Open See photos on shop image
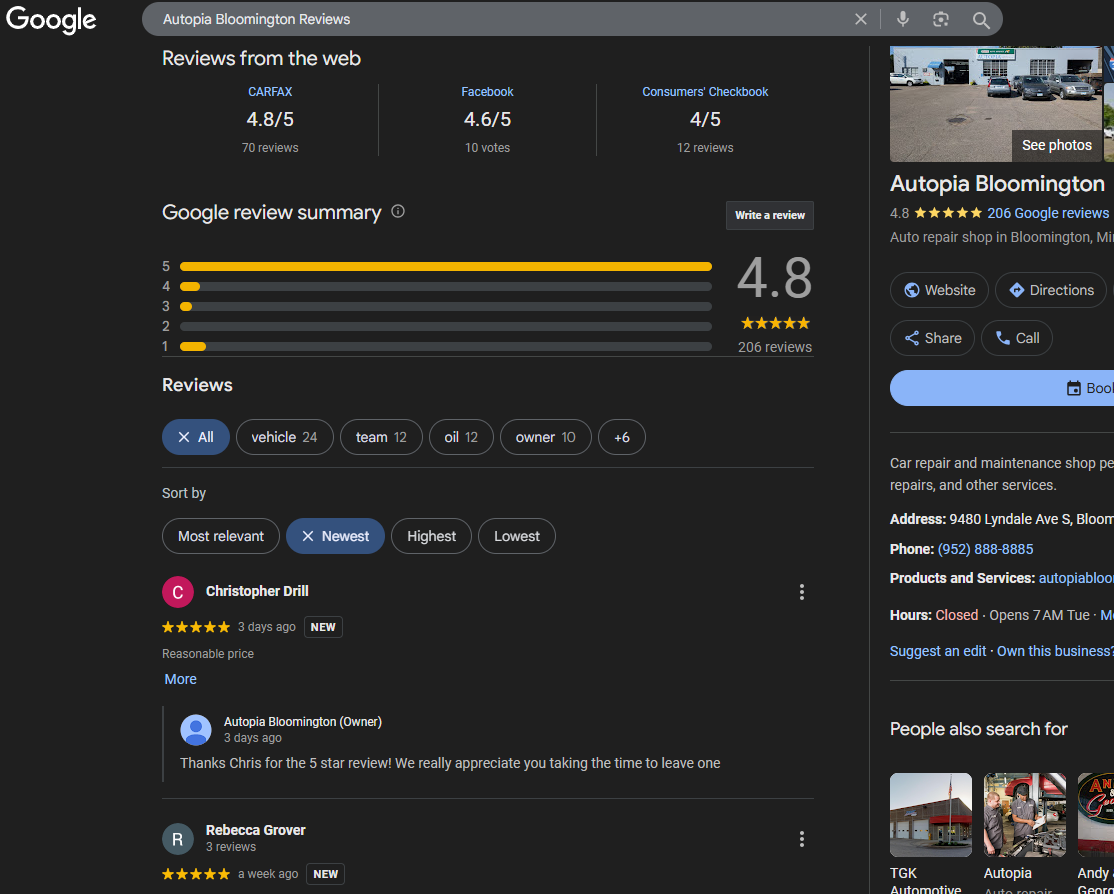1114x894 pixels. [1056, 145]
